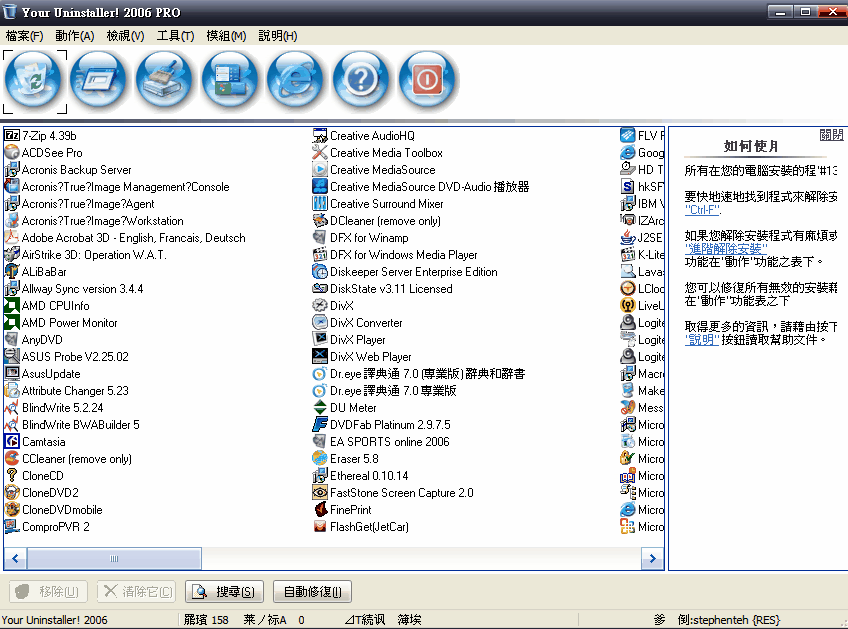Close the help panel with 關閉
Viewport: 848px width, 629px height.
click(831, 135)
